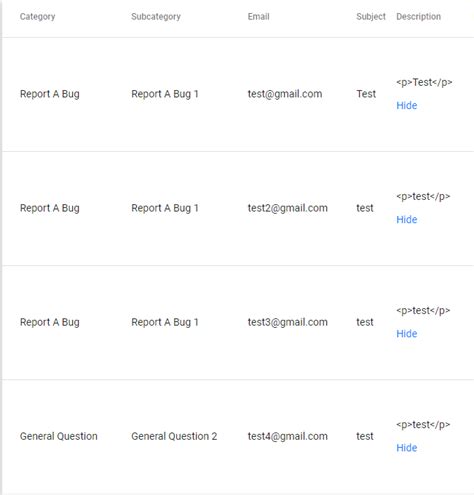The image size is (474, 495).
Task: Hide description for test@gmail.com row
Action: pos(406,105)
